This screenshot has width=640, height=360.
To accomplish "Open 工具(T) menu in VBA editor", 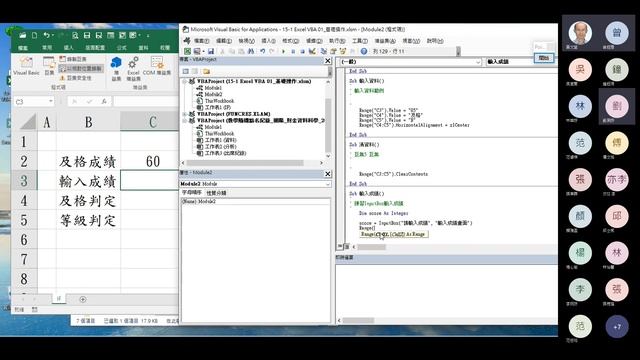I will (x=360, y=41).
